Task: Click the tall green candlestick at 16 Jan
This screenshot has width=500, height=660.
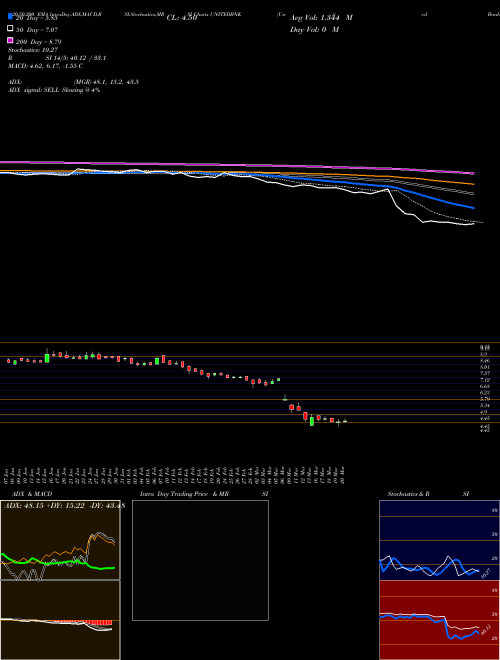Action: pos(47,357)
